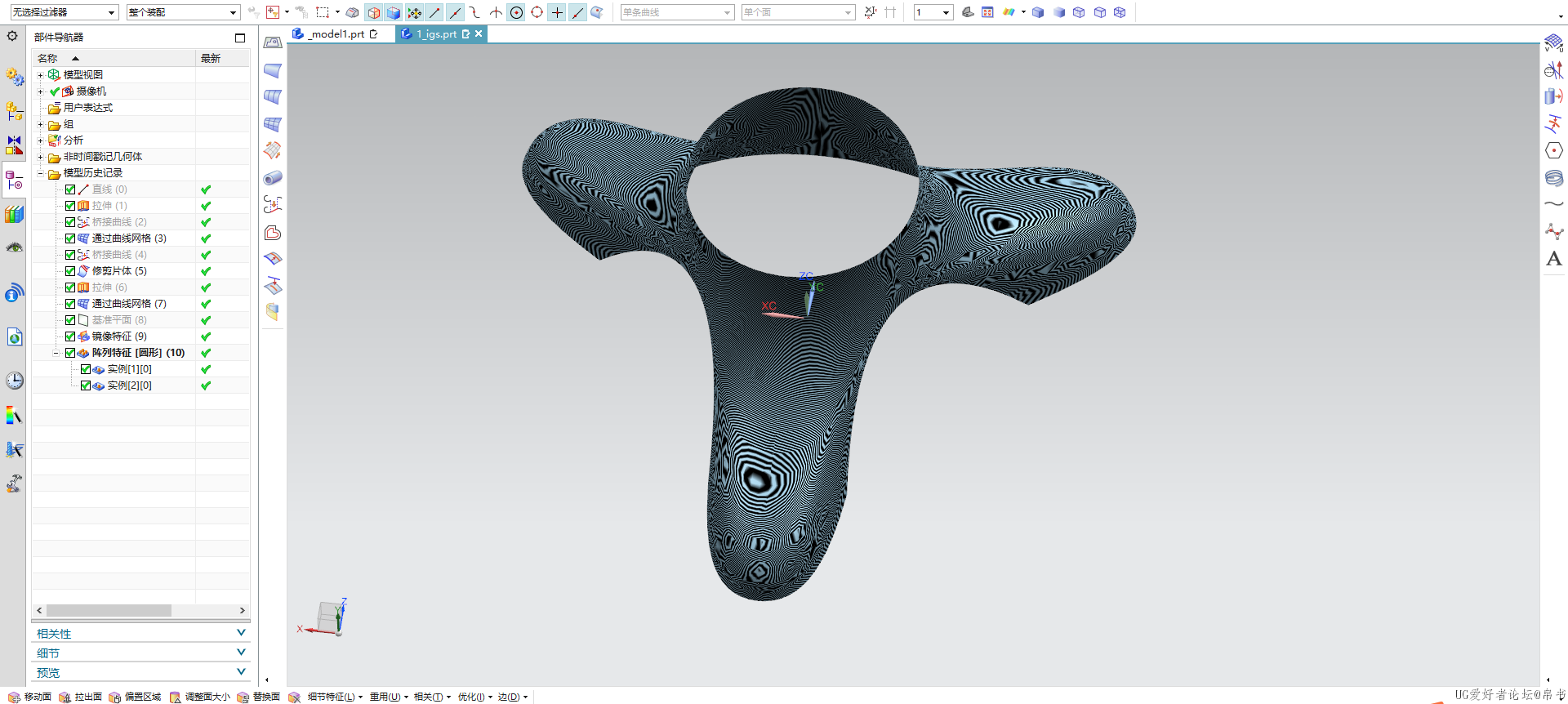Toggle checkbox for 拉伸 (1) feature
This screenshot has width=1568, height=704.
click(70, 206)
